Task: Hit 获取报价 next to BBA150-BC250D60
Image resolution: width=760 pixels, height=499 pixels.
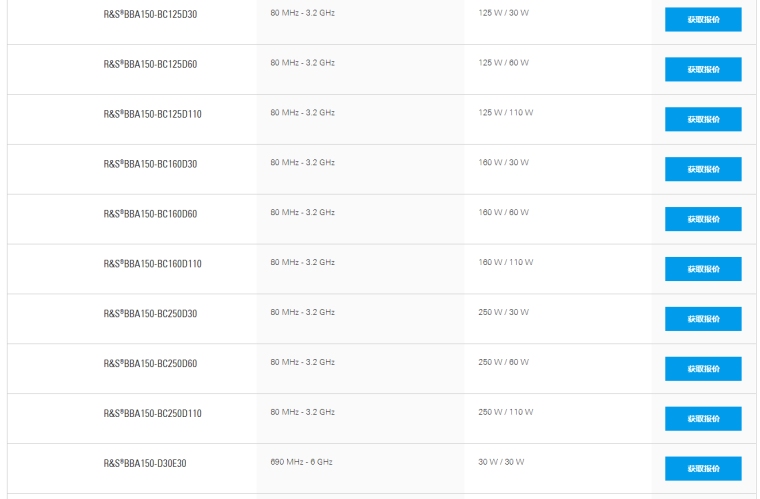Action: coord(703,369)
